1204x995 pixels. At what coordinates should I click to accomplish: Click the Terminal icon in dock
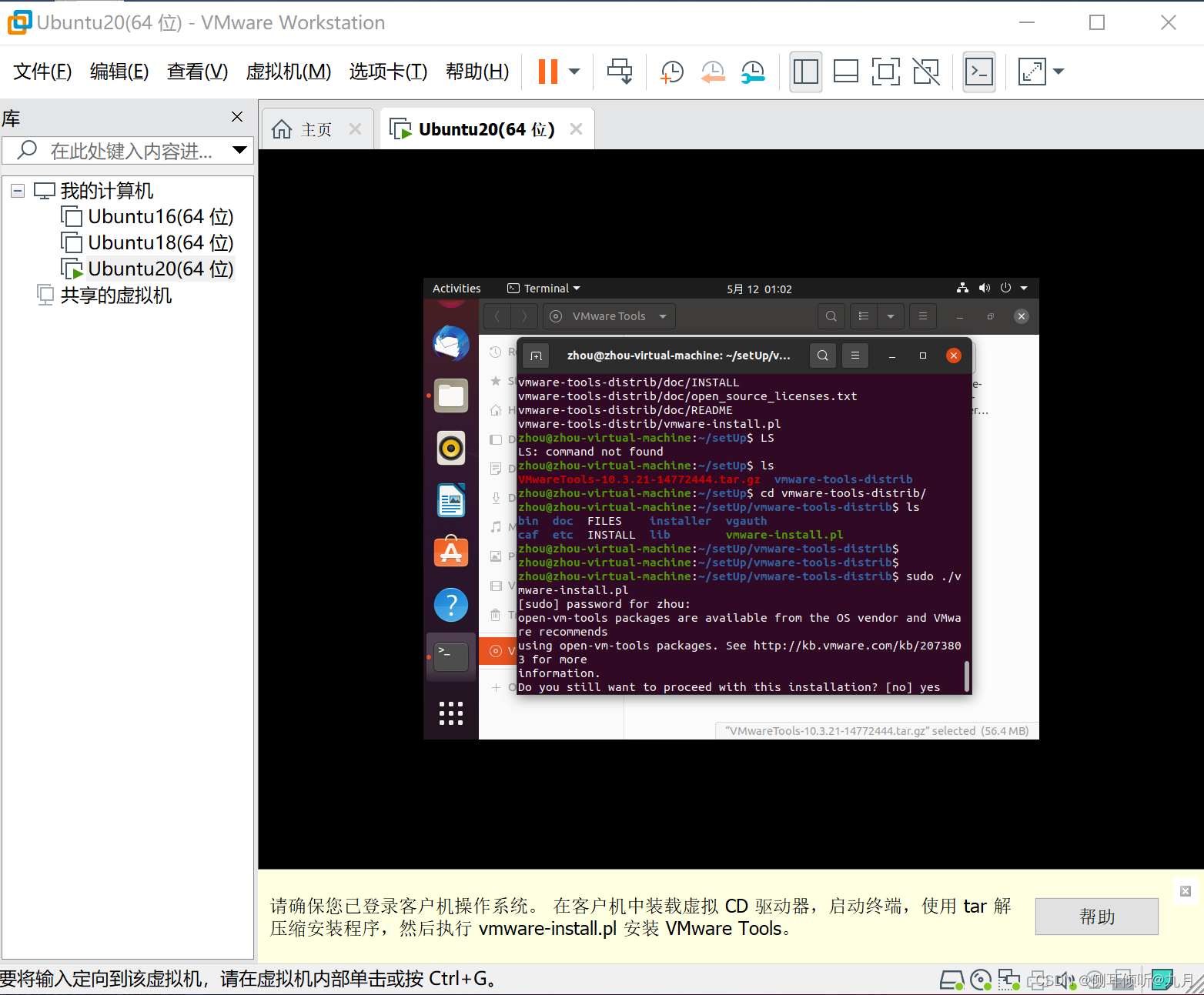coord(451,657)
